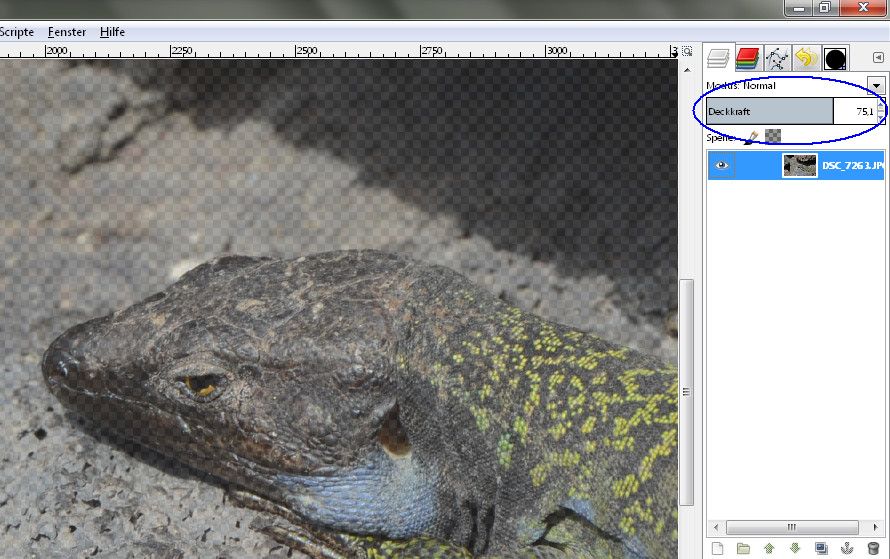Create a new layer group
Image resolution: width=890 pixels, height=559 pixels.
[743, 548]
